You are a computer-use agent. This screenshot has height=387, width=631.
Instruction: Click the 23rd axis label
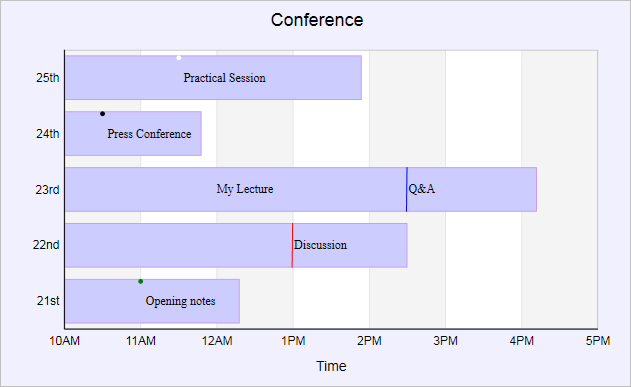point(47,189)
